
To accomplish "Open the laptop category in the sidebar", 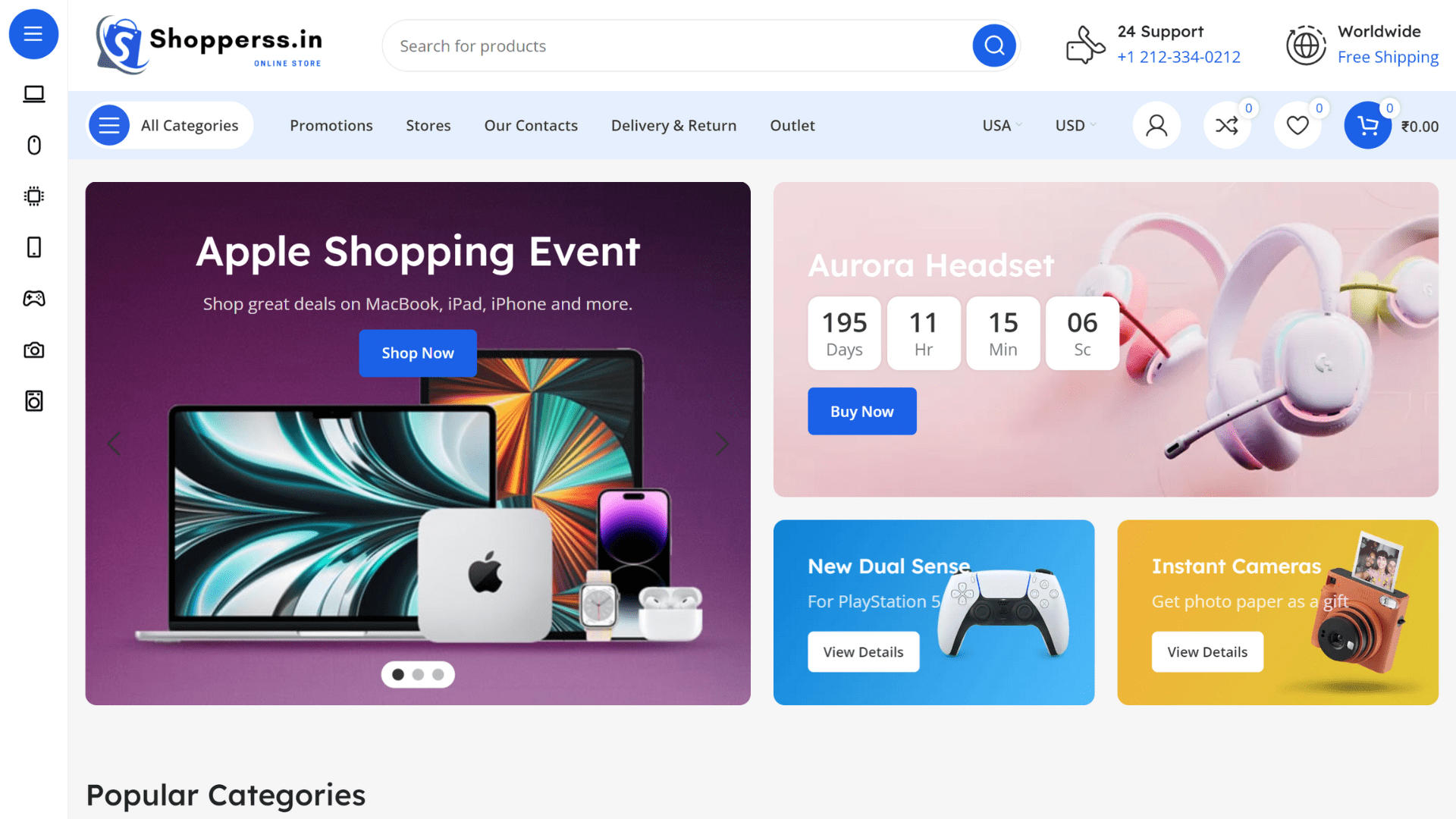I will (x=33, y=94).
